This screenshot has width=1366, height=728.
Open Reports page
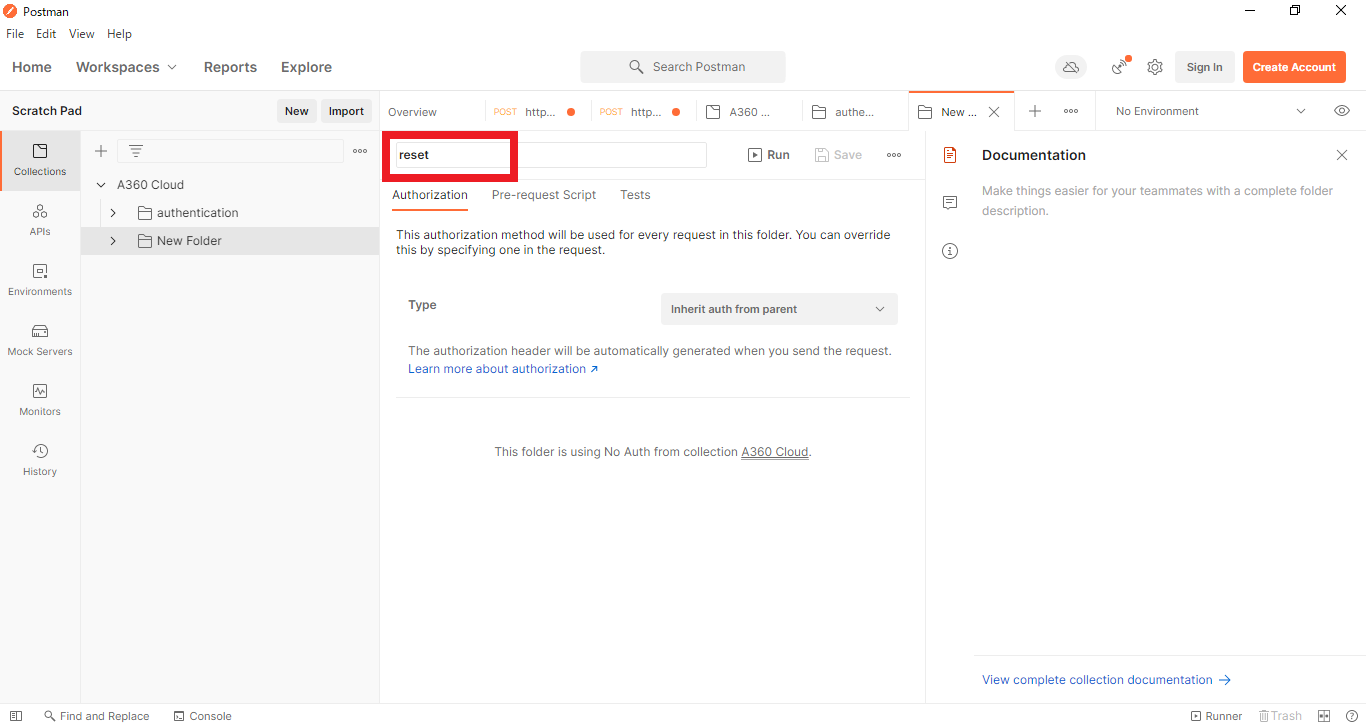coord(230,67)
